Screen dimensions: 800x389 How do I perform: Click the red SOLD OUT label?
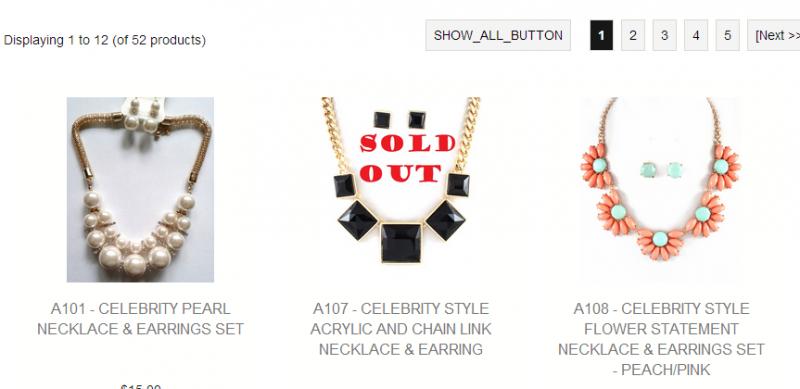click(407, 158)
